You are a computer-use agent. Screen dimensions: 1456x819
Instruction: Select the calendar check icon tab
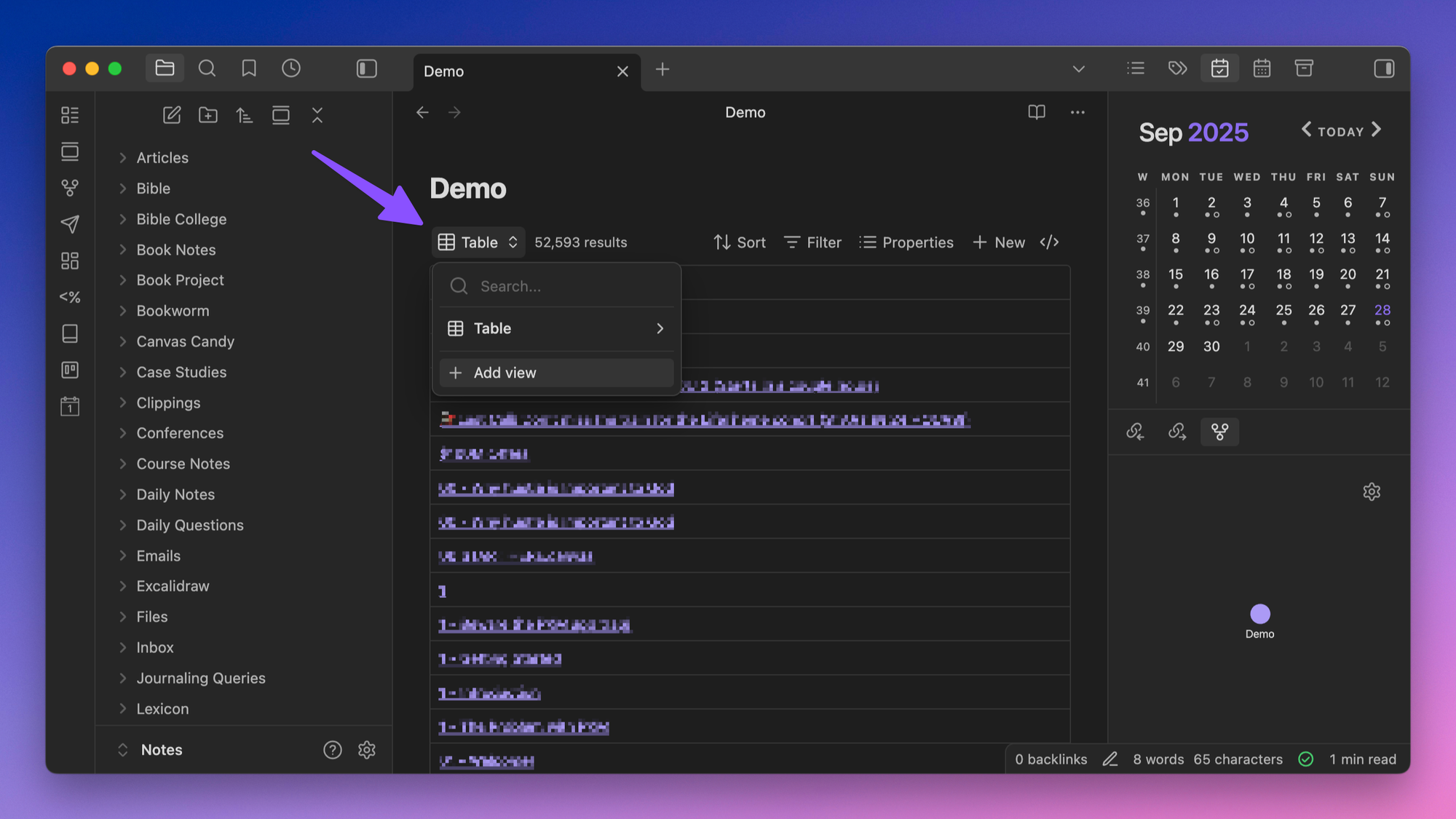pos(1220,68)
